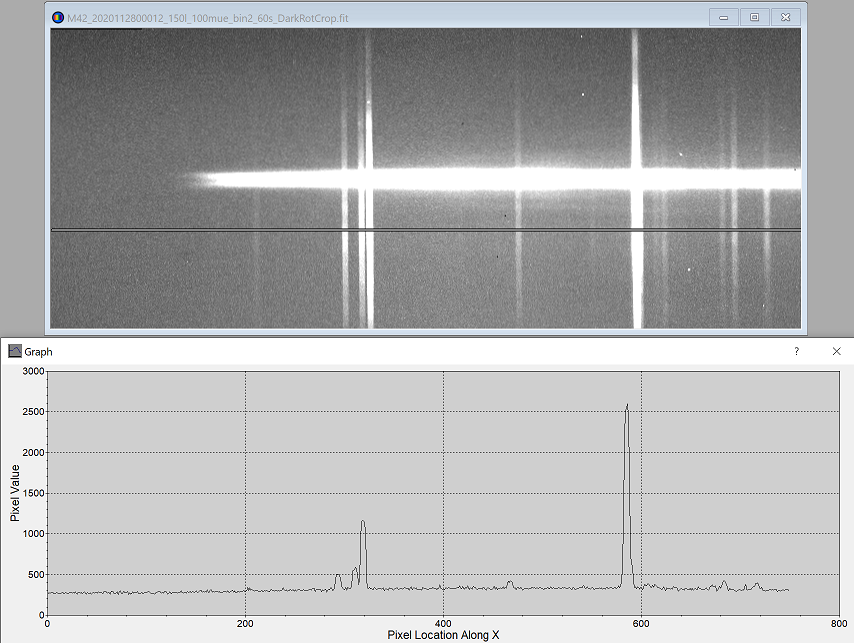
Task: Click the Graph window icon
Action: [14, 351]
